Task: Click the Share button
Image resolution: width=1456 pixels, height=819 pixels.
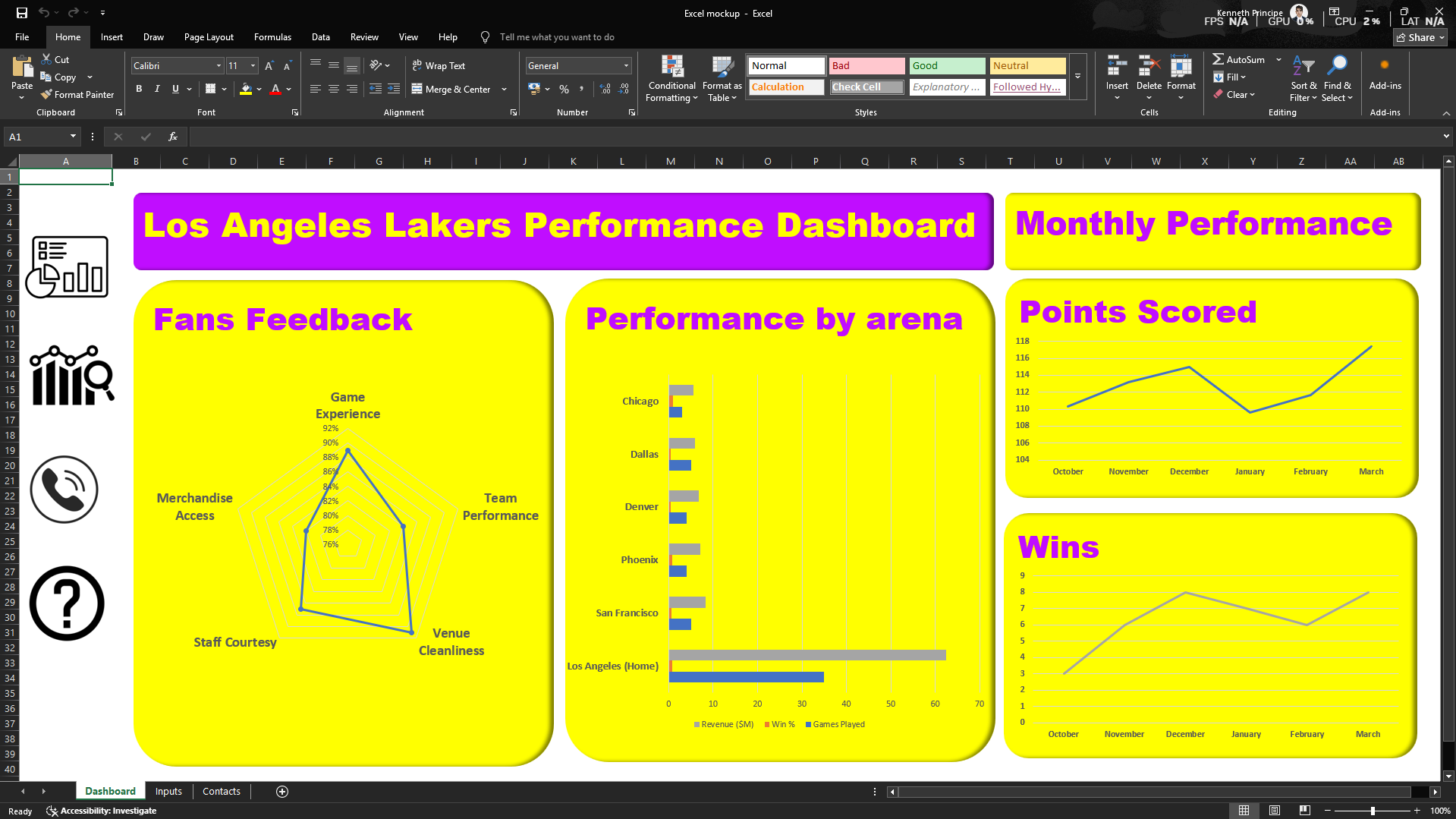Action: coord(1420,37)
